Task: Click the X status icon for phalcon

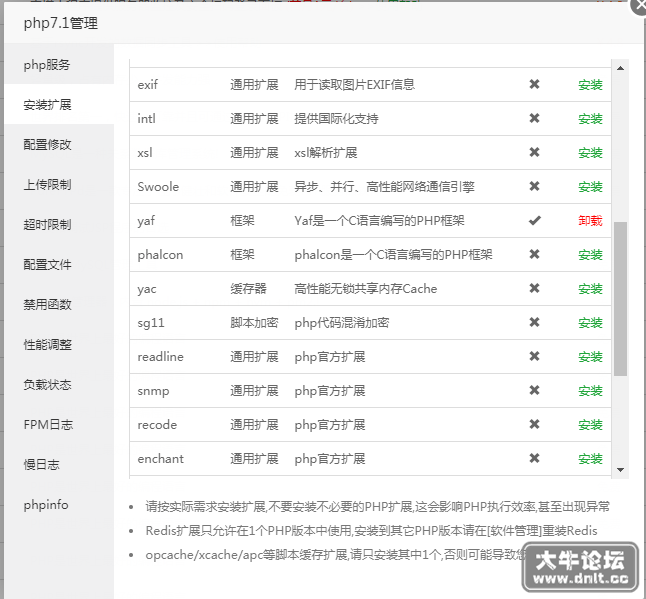Action: [534, 254]
